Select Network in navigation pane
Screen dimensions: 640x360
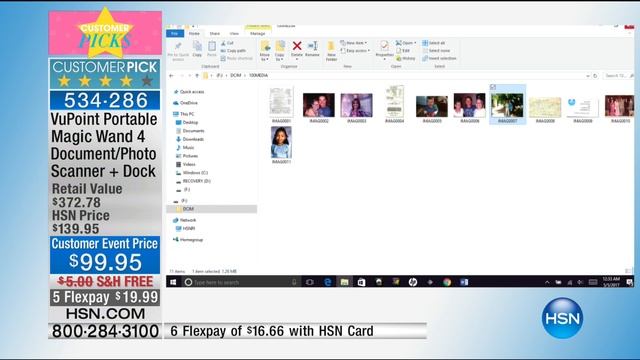[184, 220]
